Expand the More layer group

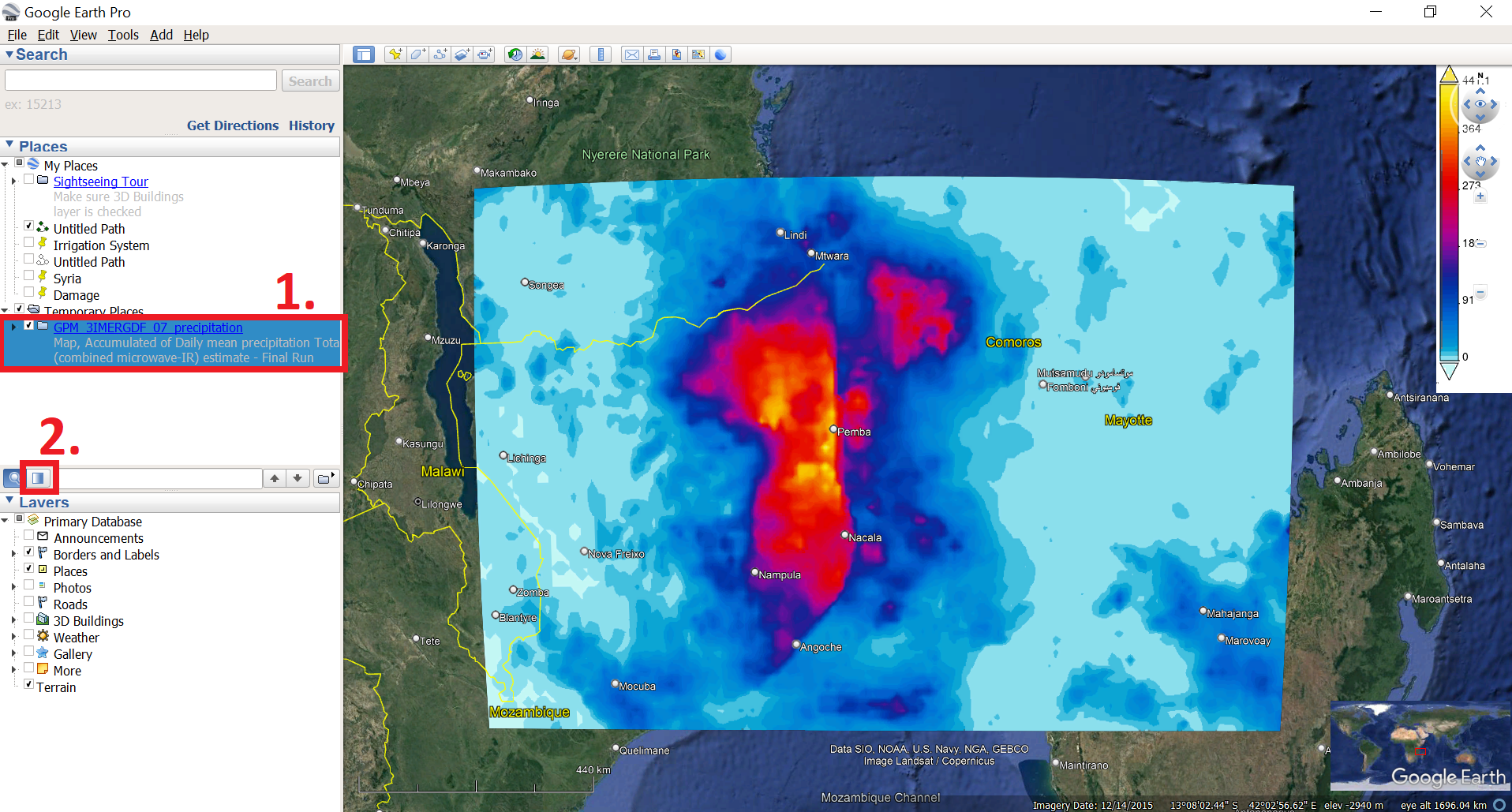tap(13, 670)
